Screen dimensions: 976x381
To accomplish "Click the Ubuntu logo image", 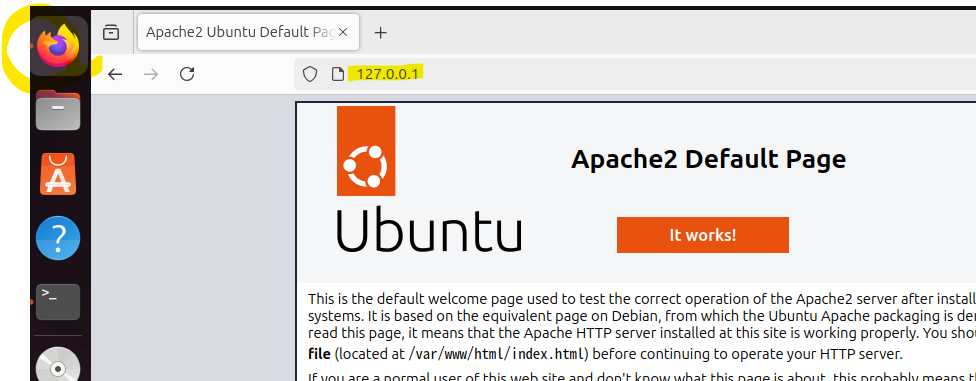I will click(x=429, y=179).
